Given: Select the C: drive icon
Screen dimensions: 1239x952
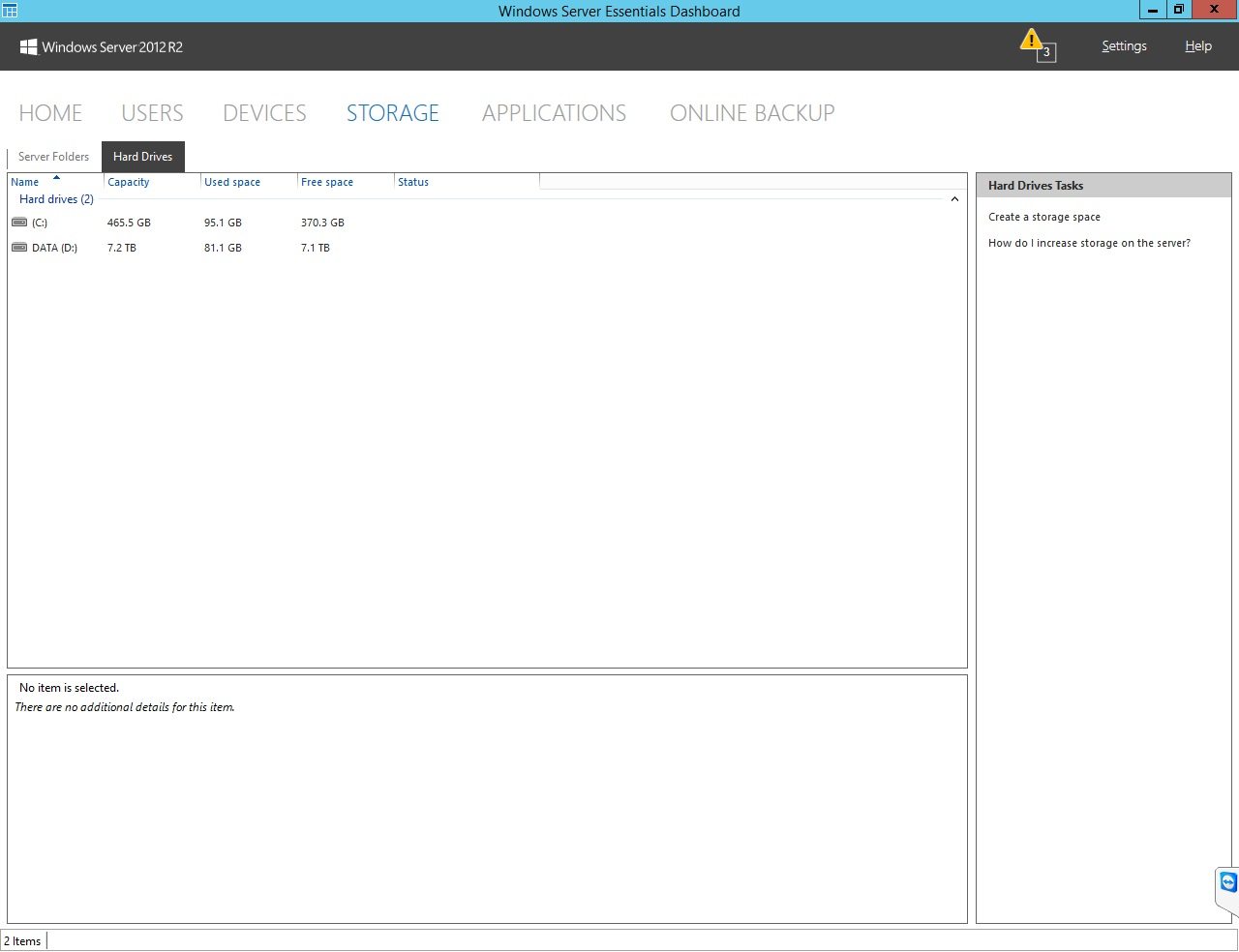Looking at the screenshot, I should [x=19, y=223].
